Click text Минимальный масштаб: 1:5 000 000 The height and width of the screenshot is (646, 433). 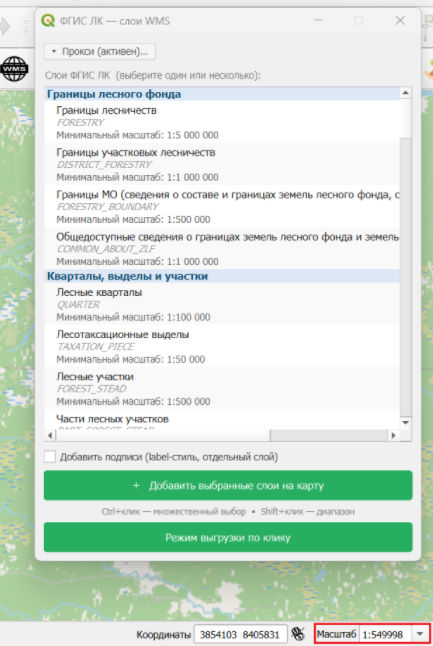[138, 135]
